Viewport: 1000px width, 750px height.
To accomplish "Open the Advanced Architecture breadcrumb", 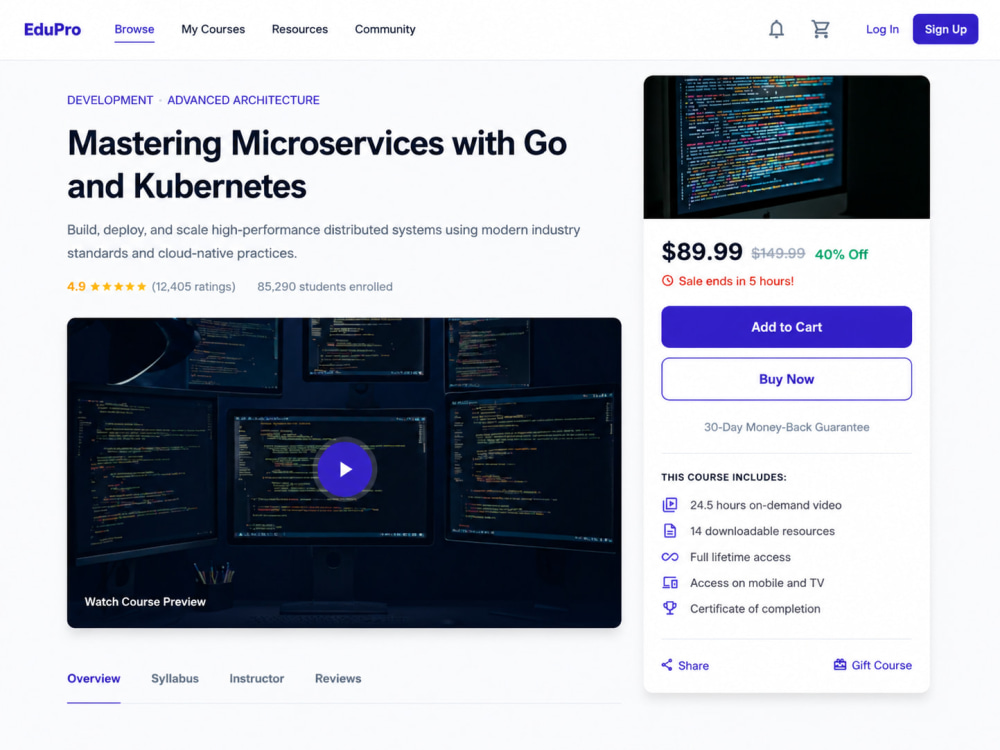I will (243, 100).
